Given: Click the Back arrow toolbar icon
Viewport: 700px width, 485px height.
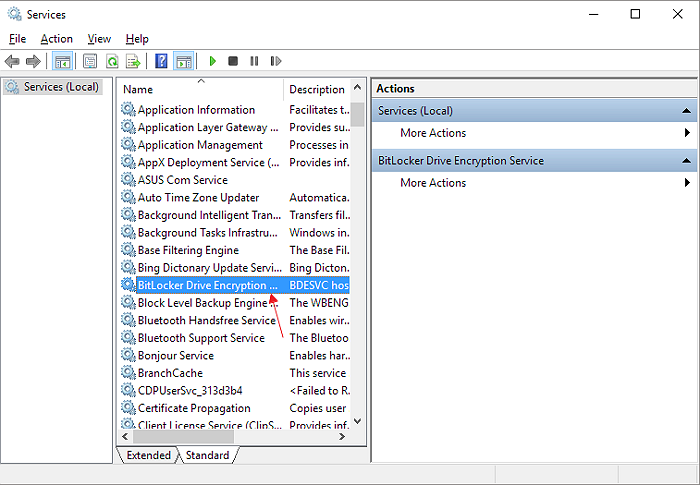Looking at the screenshot, I should click(x=12, y=62).
